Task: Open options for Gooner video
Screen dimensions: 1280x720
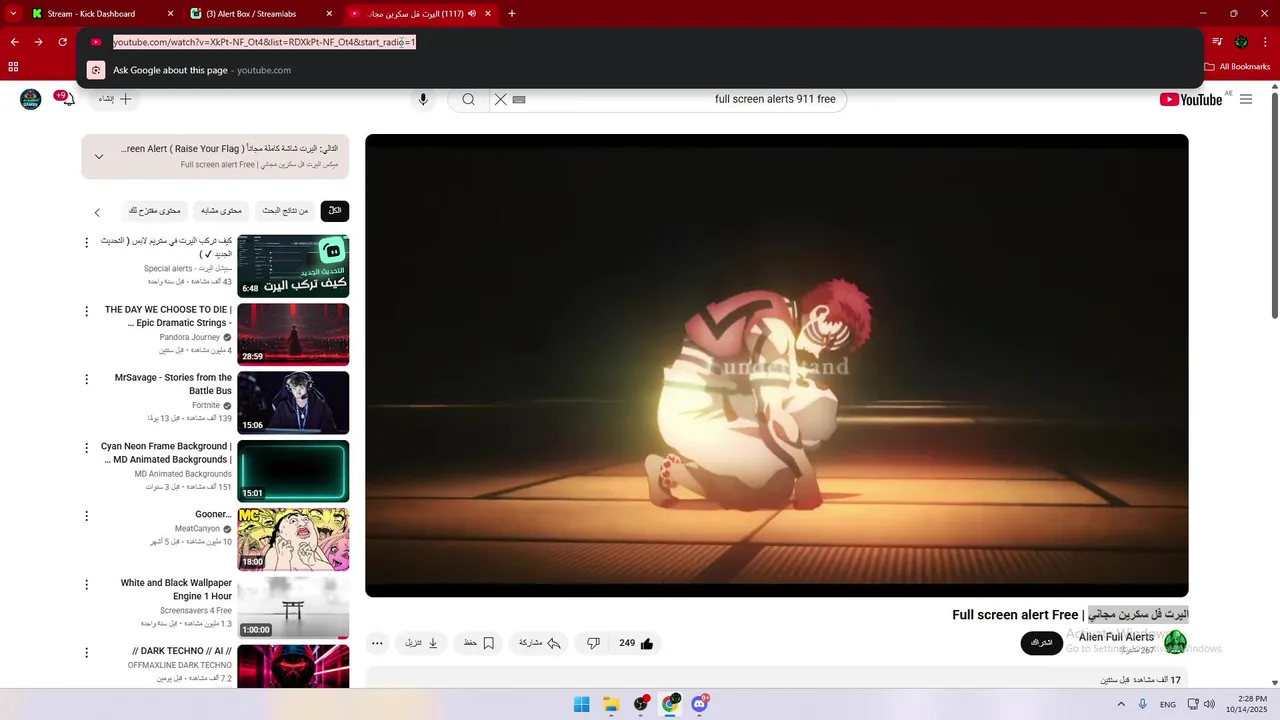Action: click(x=86, y=516)
